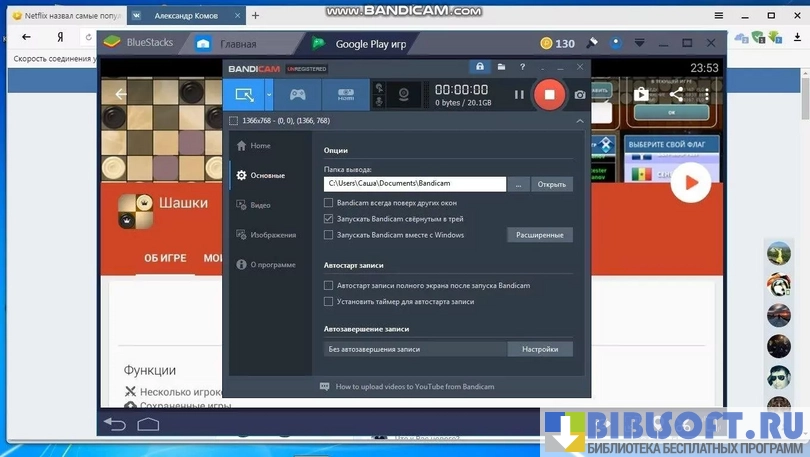
Task: Click the webcam overlay icon
Action: pyautogui.click(x=404, y=95)
